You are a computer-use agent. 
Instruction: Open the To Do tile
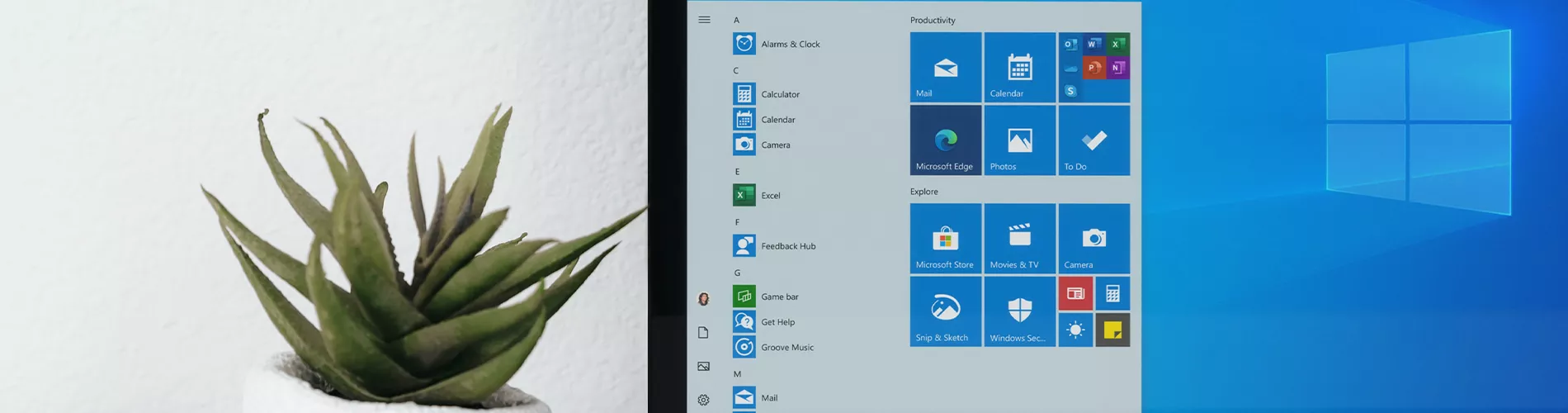(1094, 140)
